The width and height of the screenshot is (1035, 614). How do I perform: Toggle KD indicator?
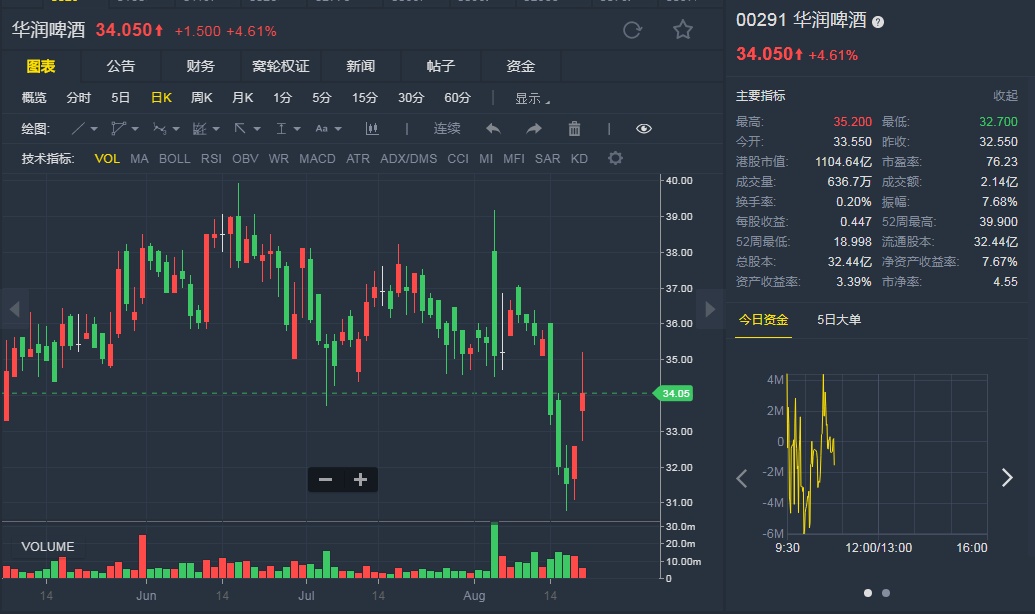(579, 158)
